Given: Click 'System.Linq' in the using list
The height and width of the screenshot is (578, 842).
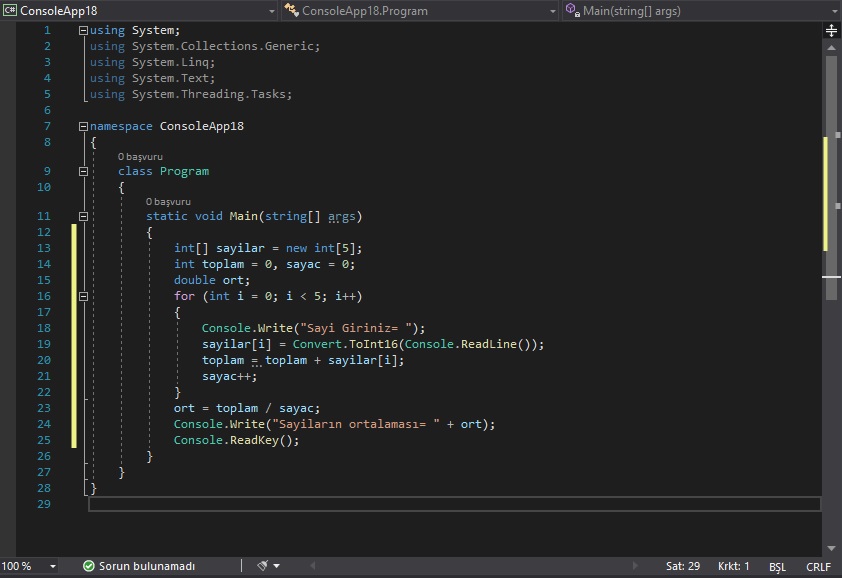Looking at the screenshot, I should [170, 62].
